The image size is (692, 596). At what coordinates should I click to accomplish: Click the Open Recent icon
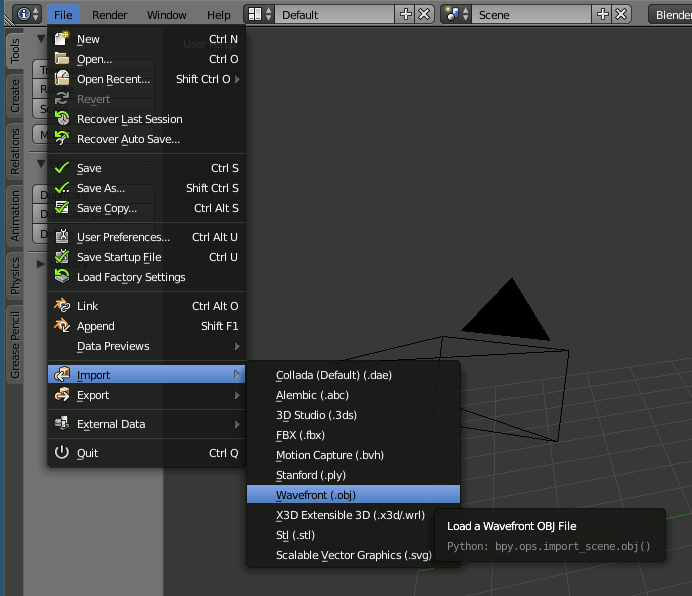pyautogui.click(x=62, y=79)
